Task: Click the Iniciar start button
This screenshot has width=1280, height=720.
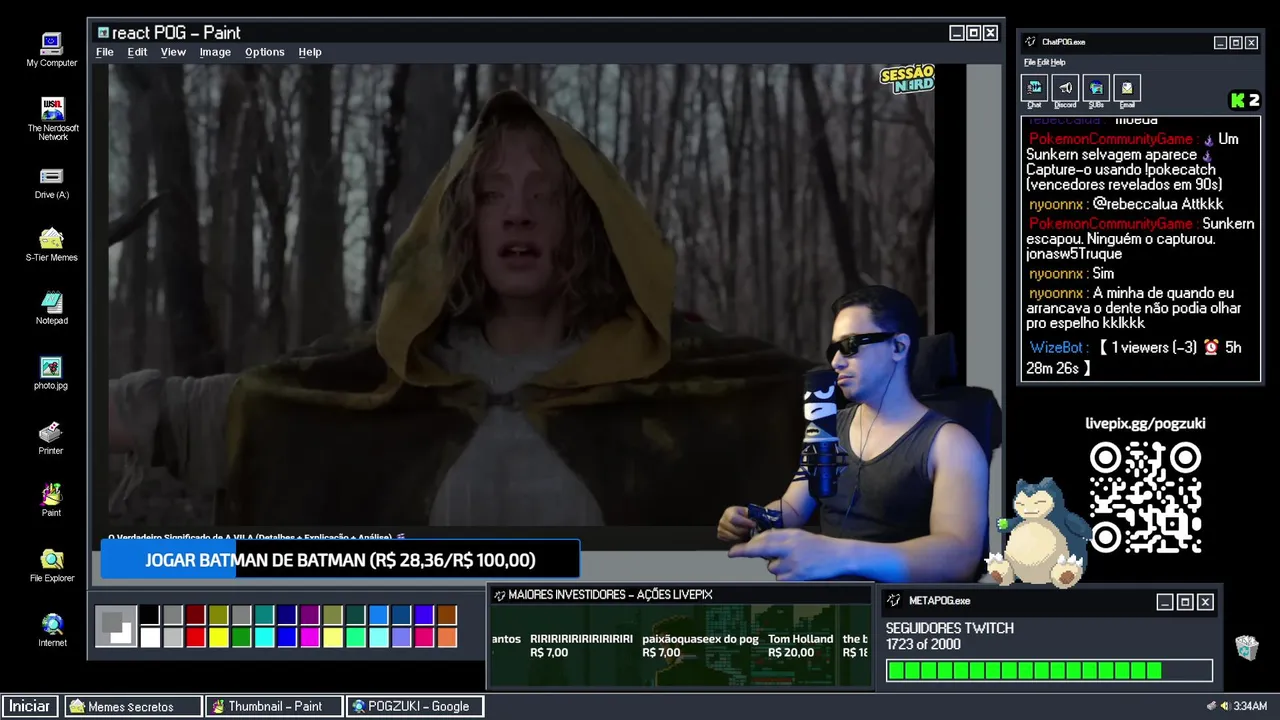Action: 30,706
